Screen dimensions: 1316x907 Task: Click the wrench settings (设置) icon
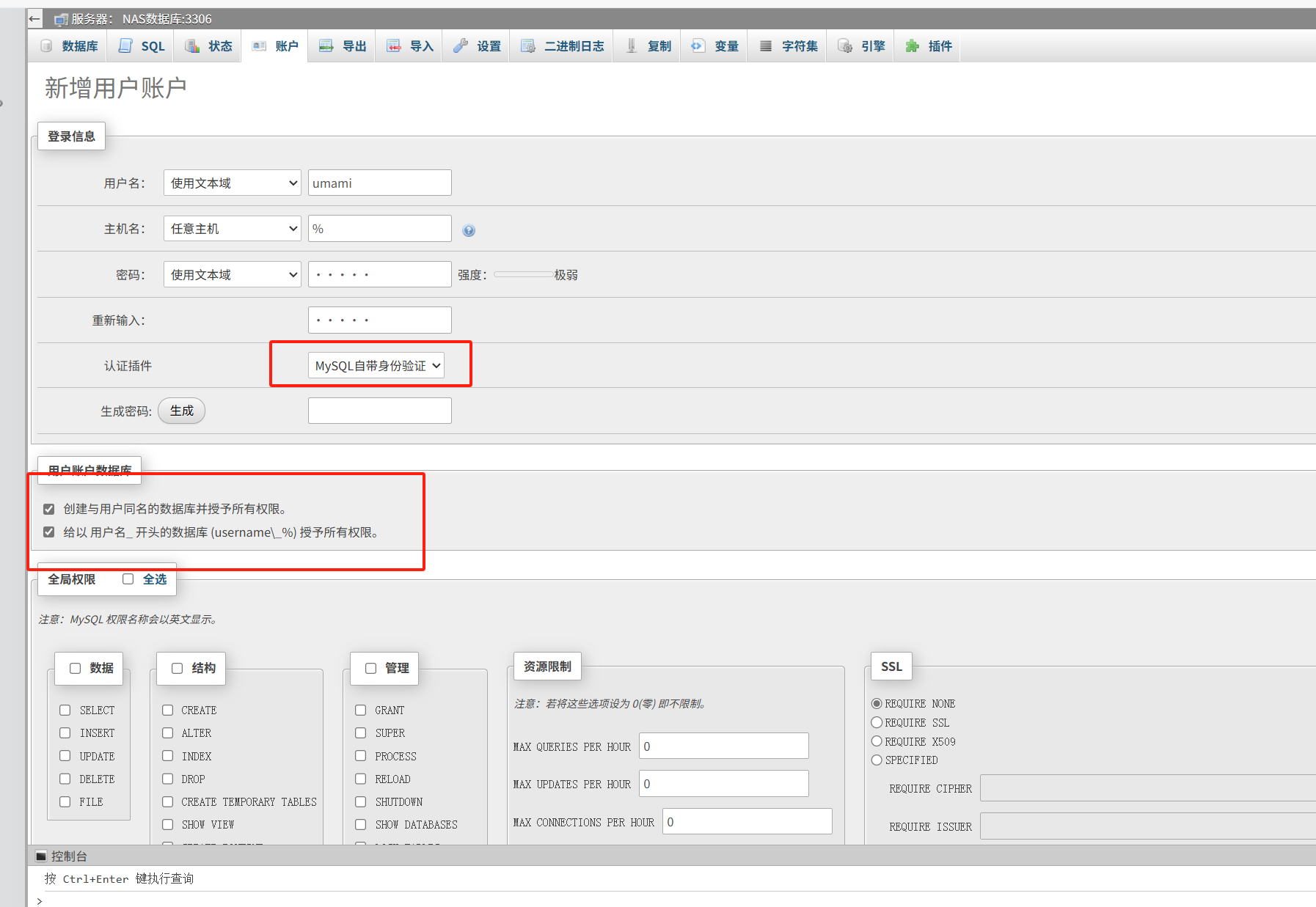point(461,46)
